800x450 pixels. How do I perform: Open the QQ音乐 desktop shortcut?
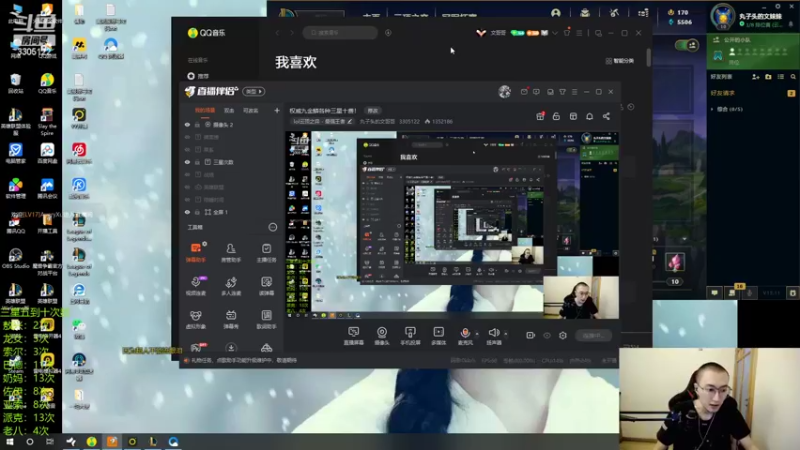pyautogui.click(x=47, y=84)
